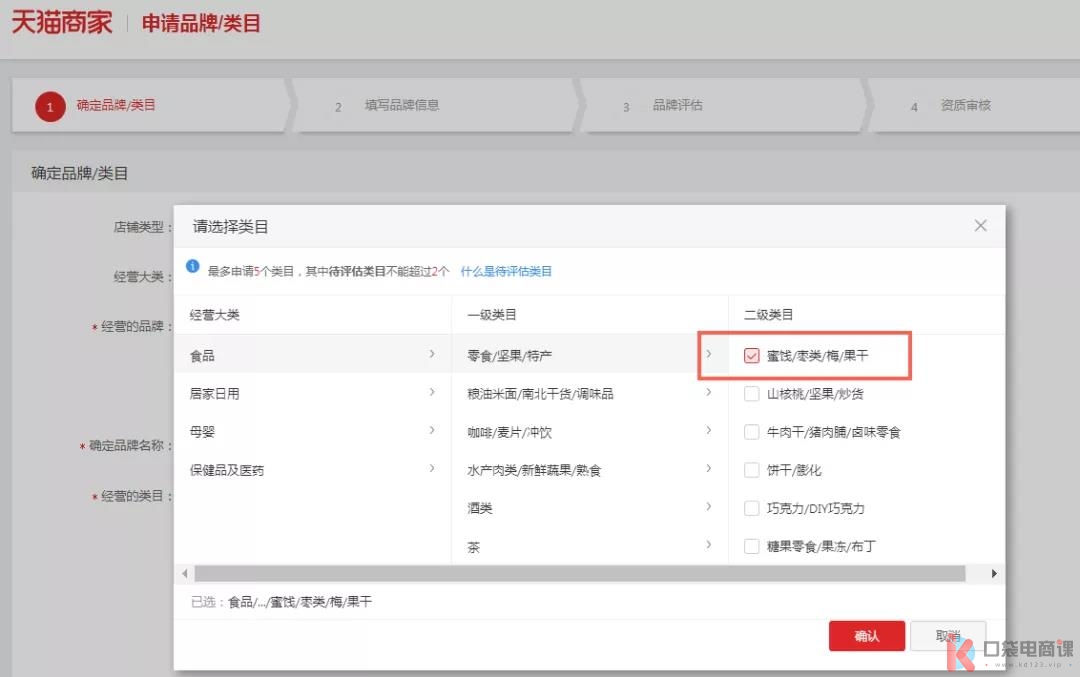Click the scrollbar right arrow
1080x677 pixels.
994,574
